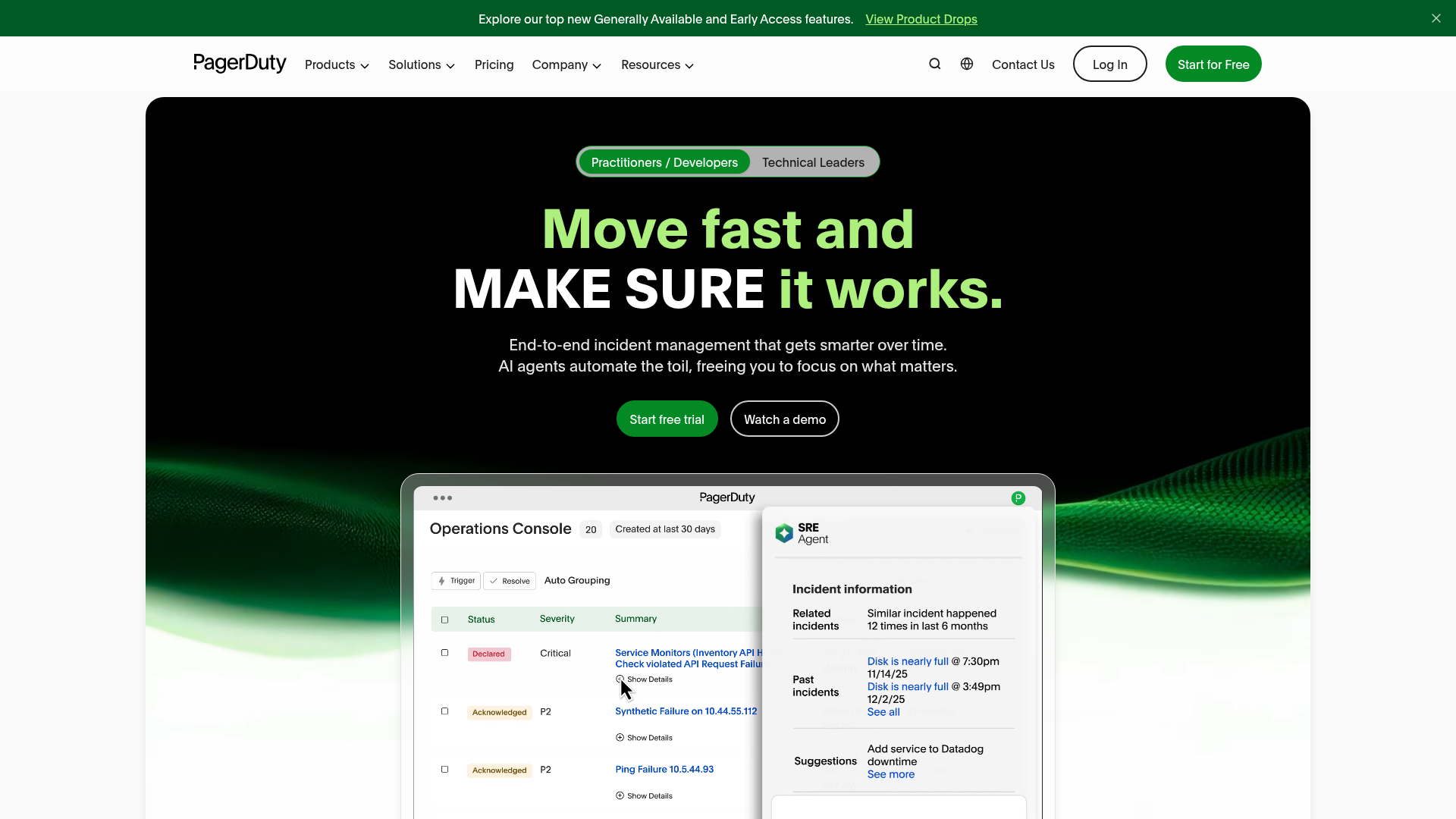Click the Acknowledged badge for Synthetic Failure
This screenshot has height=819, width=1456.
[x=499, y=712]
